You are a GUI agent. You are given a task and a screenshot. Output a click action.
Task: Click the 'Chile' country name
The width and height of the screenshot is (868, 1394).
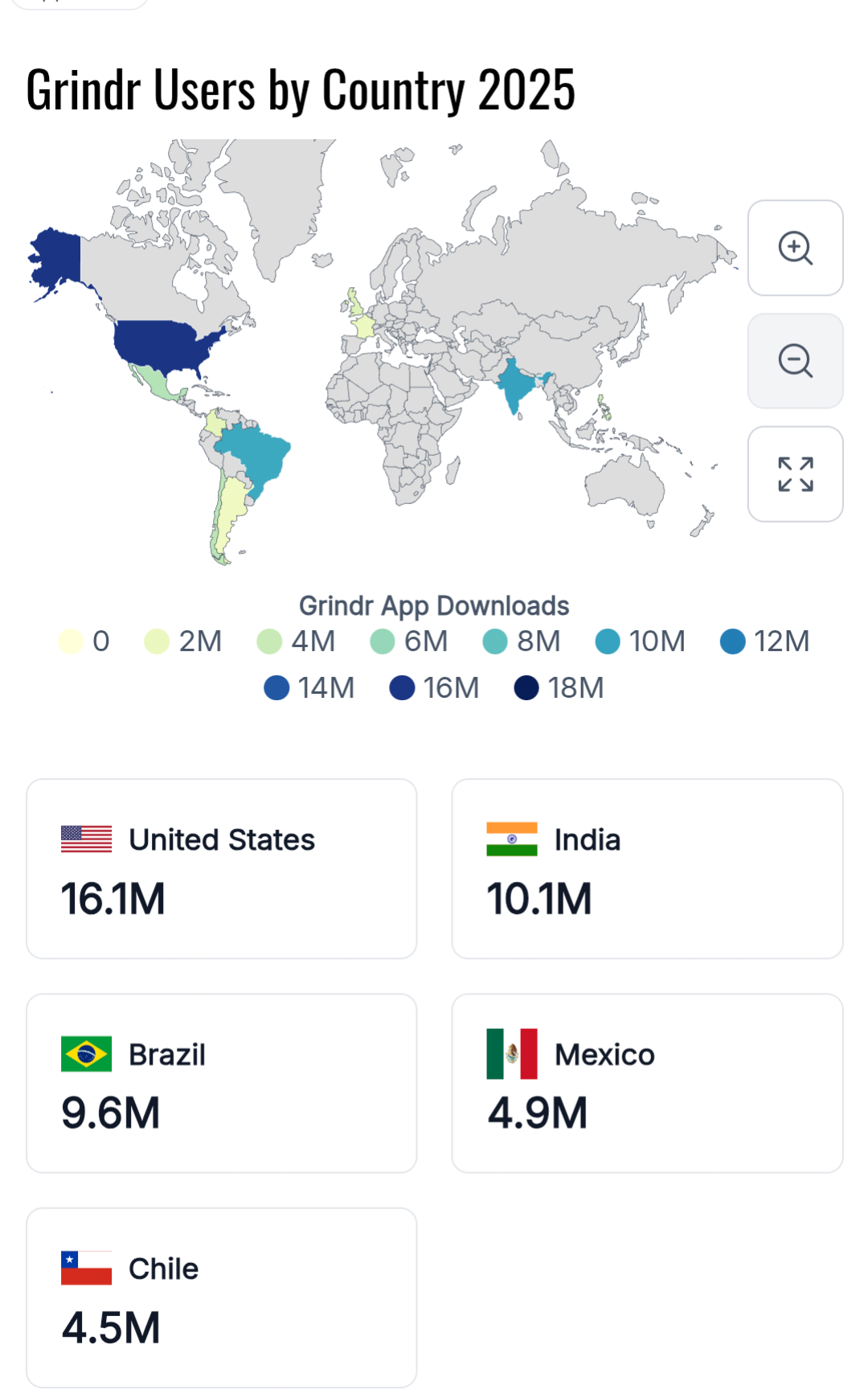pos(164,1268)
